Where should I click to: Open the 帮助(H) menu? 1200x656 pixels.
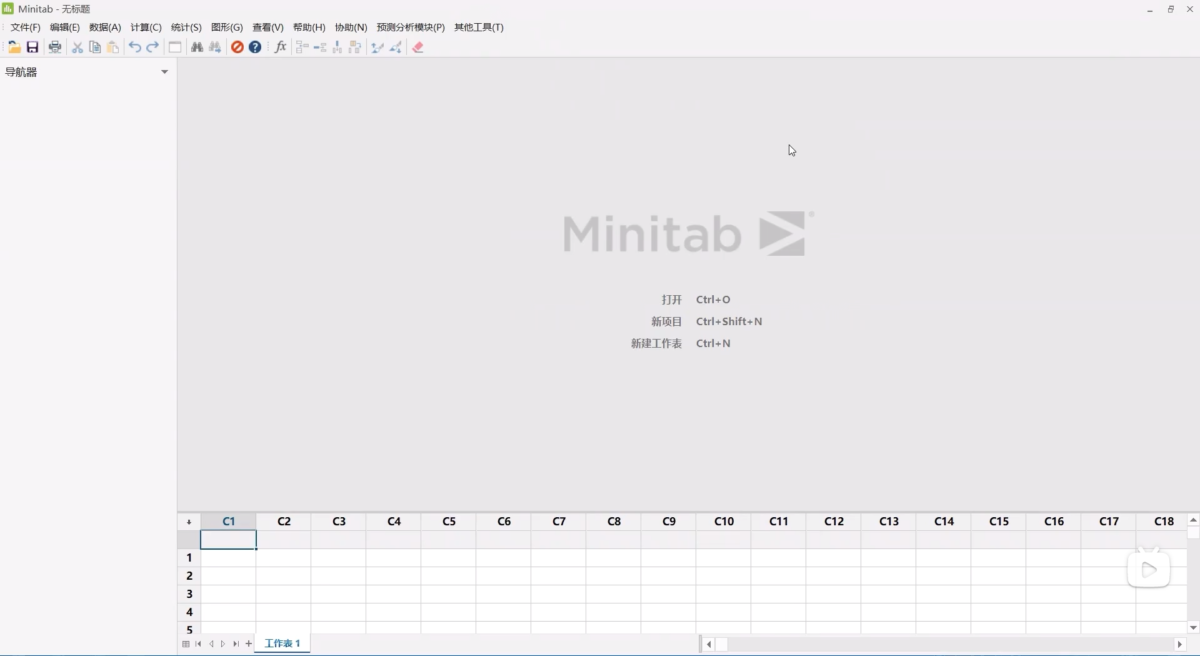tap(309, 27)
